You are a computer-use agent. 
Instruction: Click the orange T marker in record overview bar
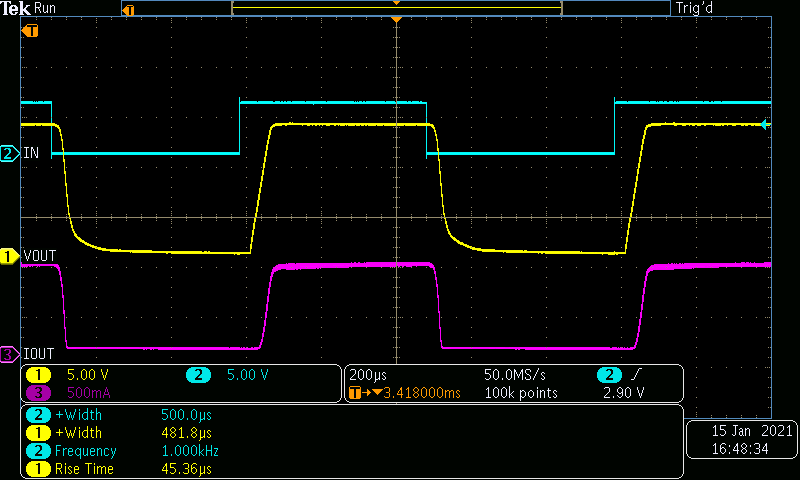[129, 10]
